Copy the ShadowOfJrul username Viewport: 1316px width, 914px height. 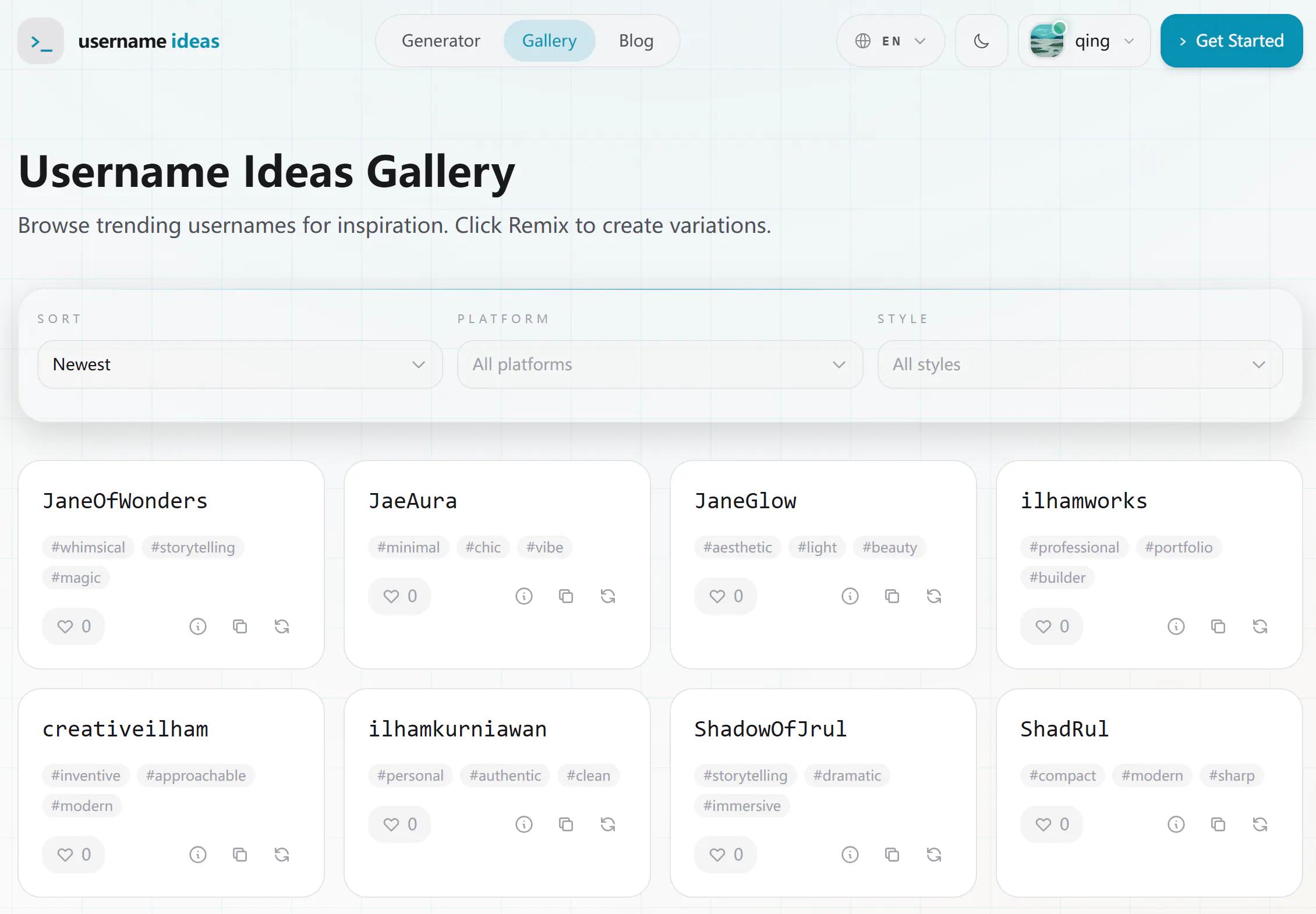pyautogui.click(x=892, y=855)
